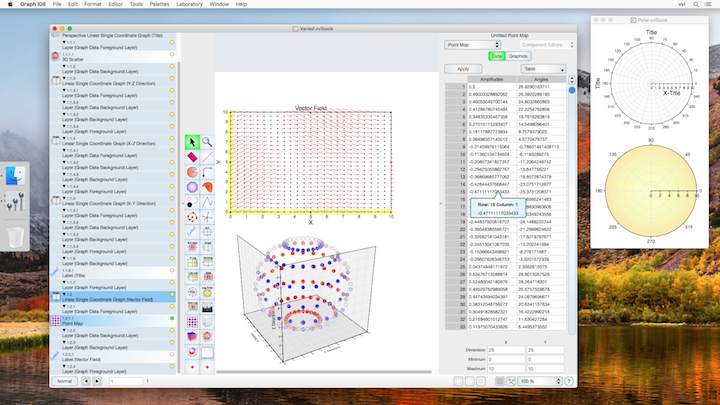
Task: Select the 3D Scatter tree row
Action: tap(112, 57)
